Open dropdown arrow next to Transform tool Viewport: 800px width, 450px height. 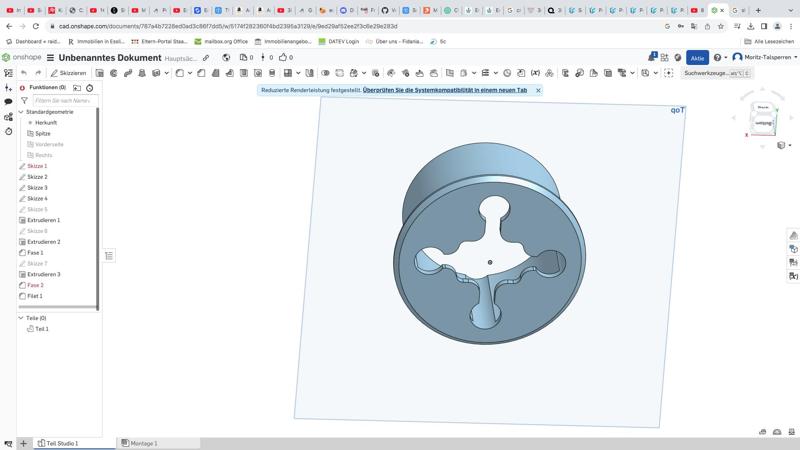364,73
